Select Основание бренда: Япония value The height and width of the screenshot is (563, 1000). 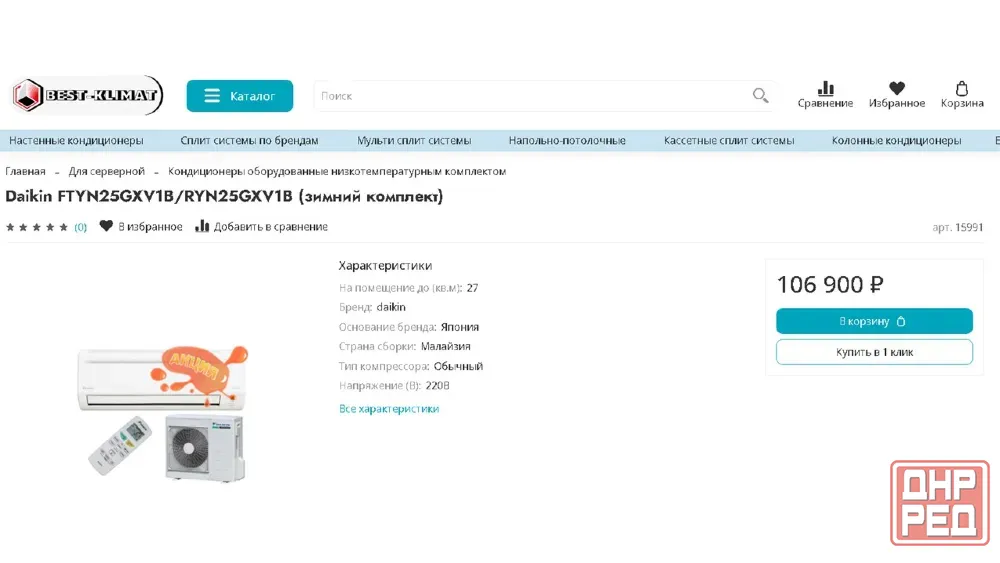[x=460, y=327]
